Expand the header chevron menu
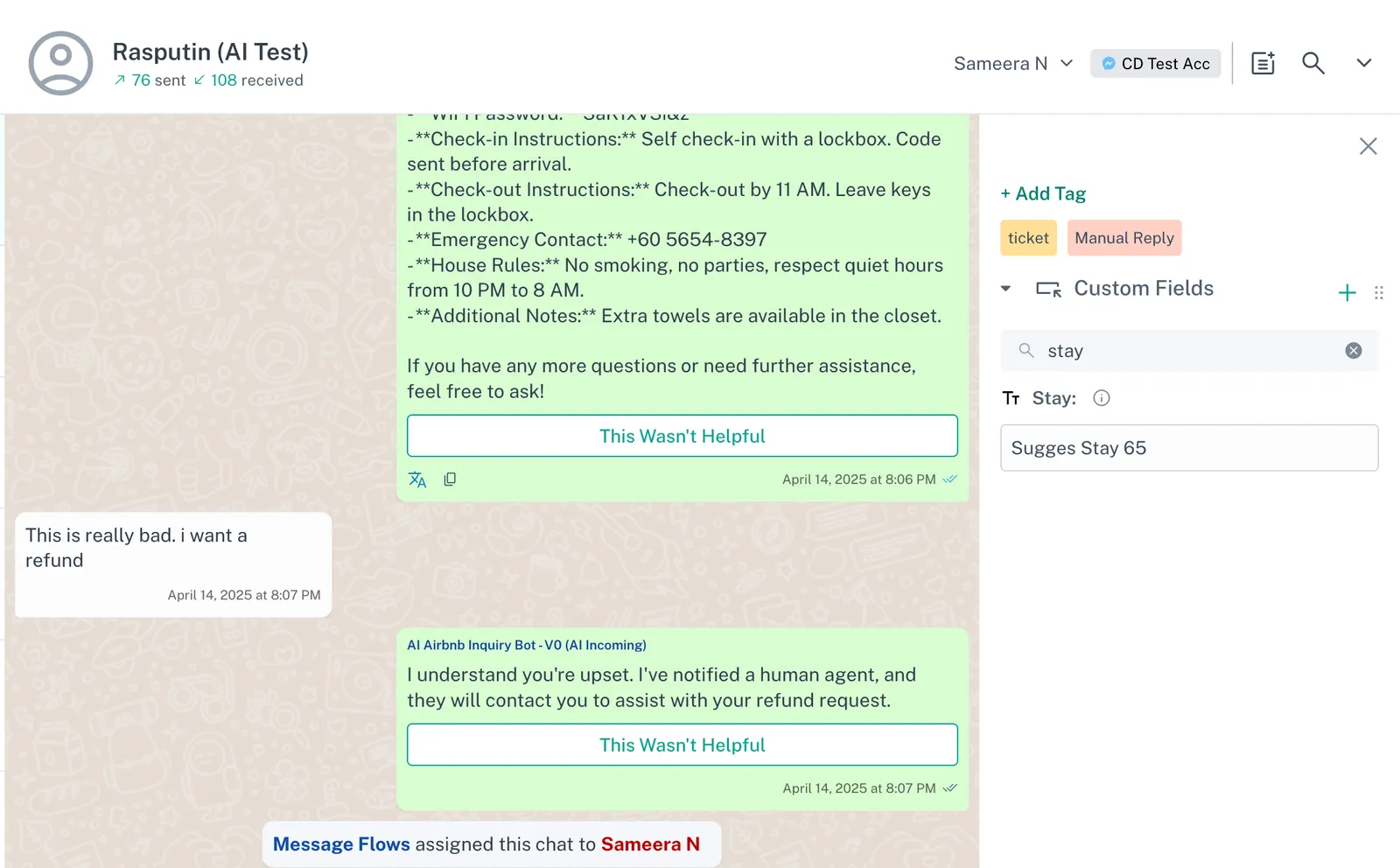 coord(1363,63)
